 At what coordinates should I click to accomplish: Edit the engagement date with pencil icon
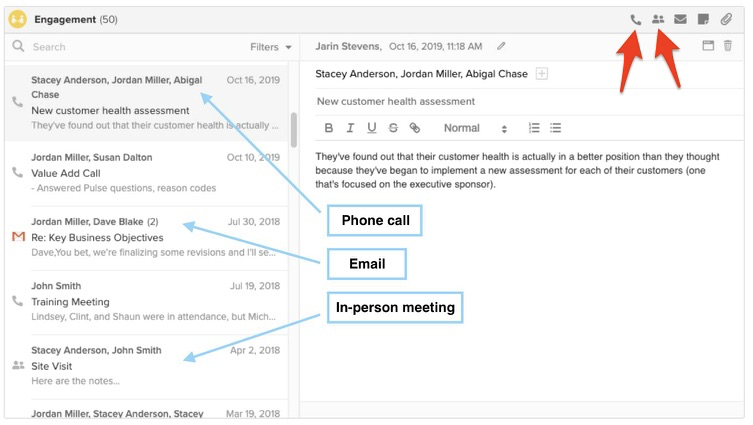coord(501,46)
